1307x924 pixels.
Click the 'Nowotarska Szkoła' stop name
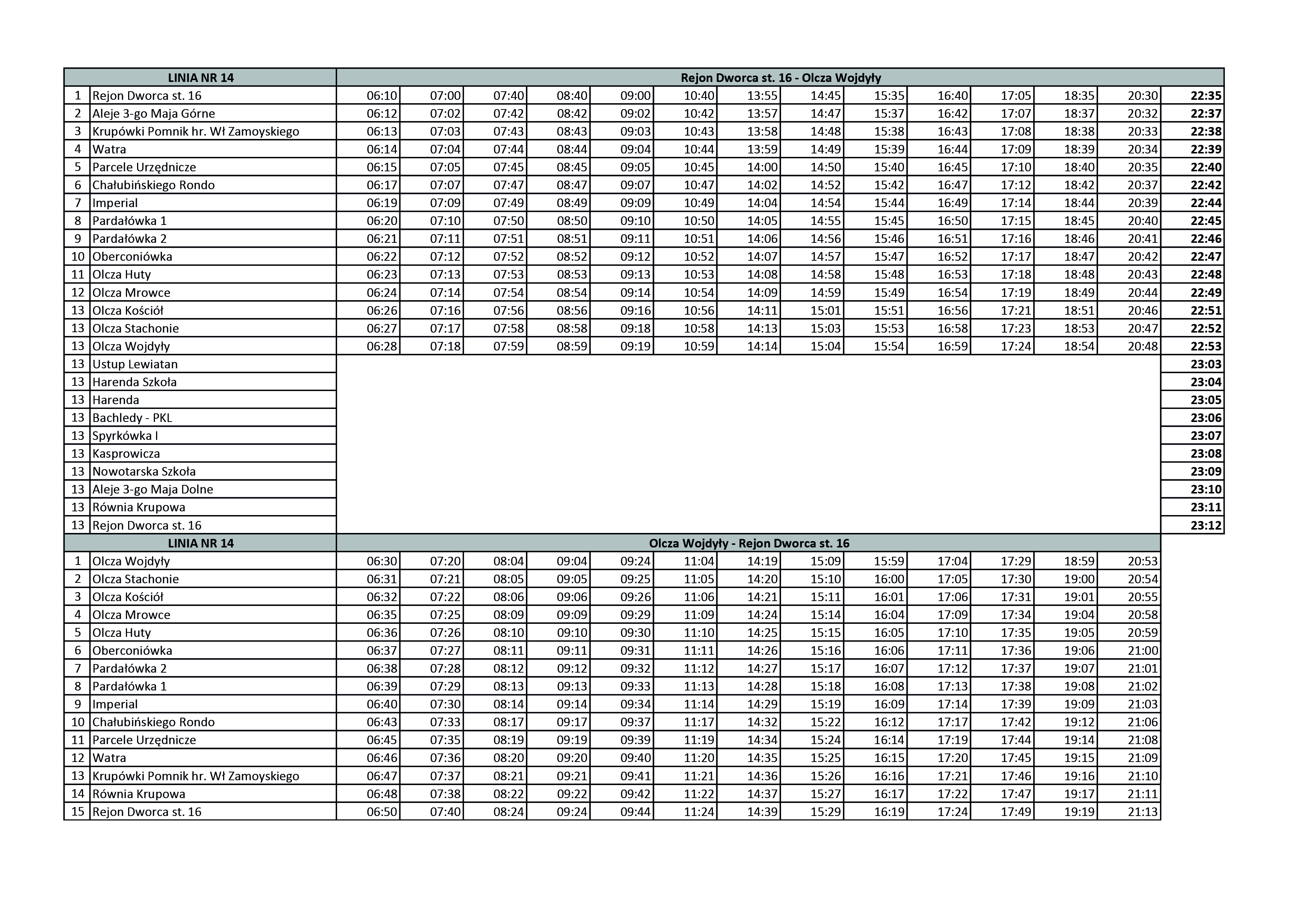144,471
